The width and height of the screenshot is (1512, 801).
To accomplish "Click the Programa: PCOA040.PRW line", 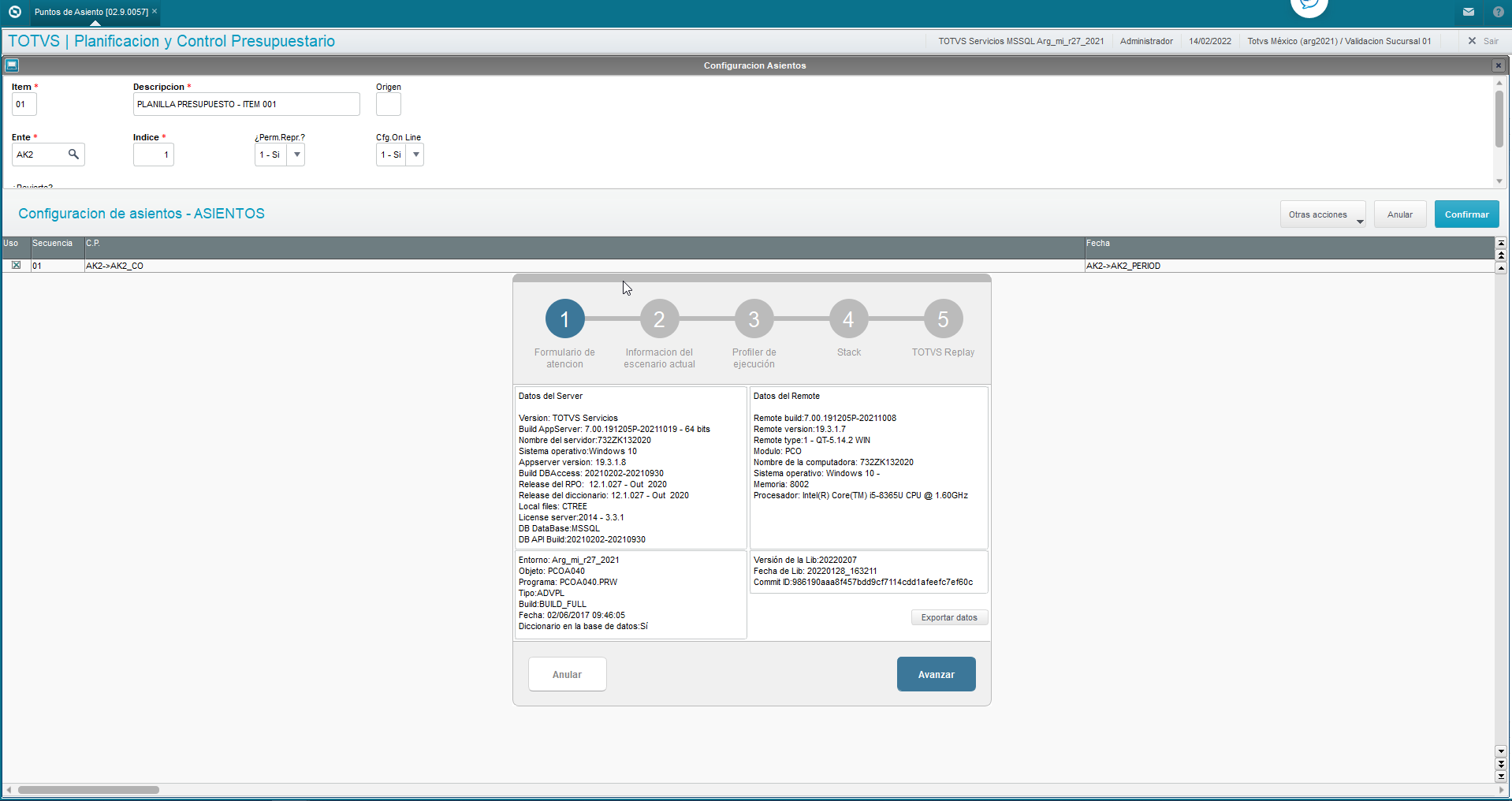I will (x=568, y=582).
